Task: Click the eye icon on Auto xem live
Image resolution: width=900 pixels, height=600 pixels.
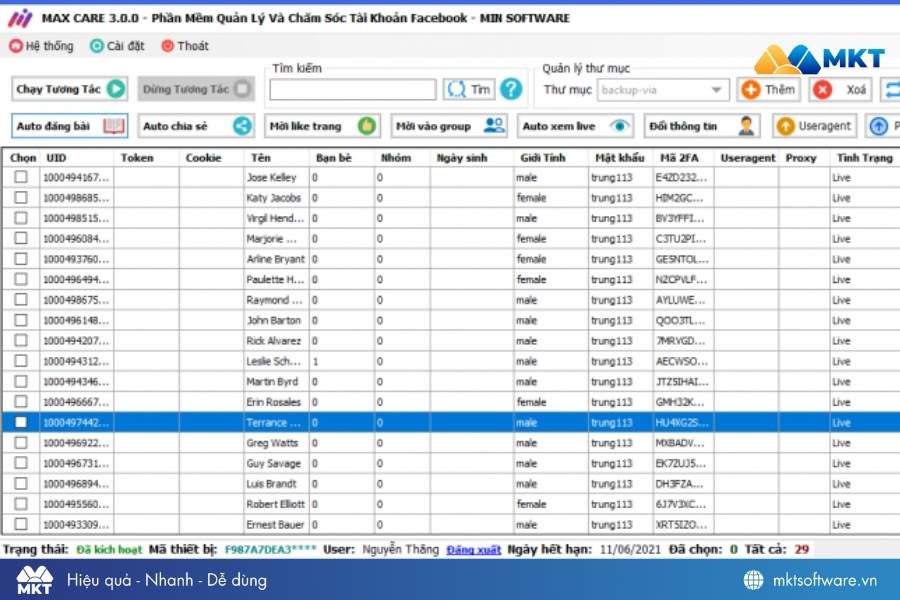Action: (x=621, y=126)
